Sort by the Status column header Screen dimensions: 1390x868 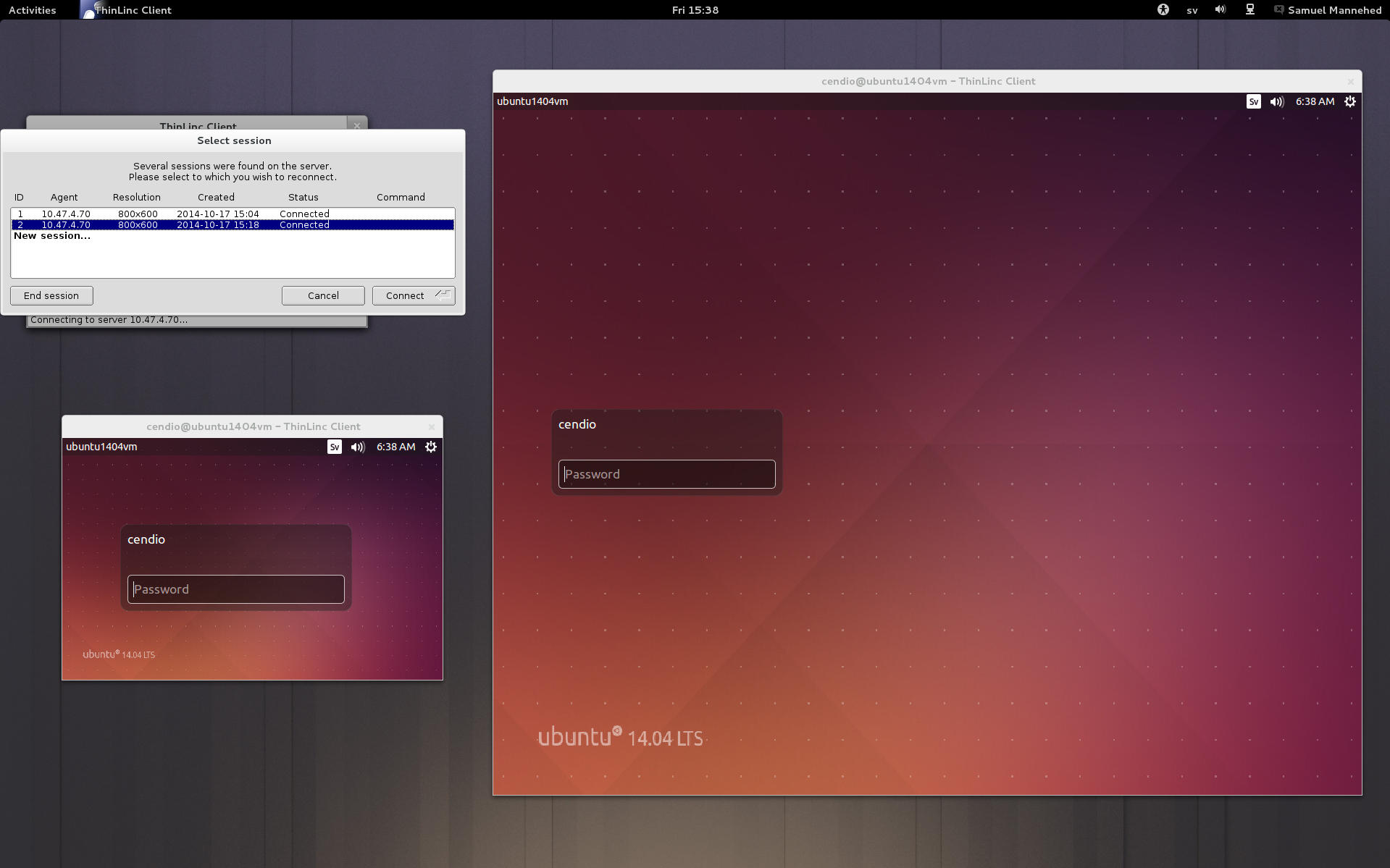[303, 197]
